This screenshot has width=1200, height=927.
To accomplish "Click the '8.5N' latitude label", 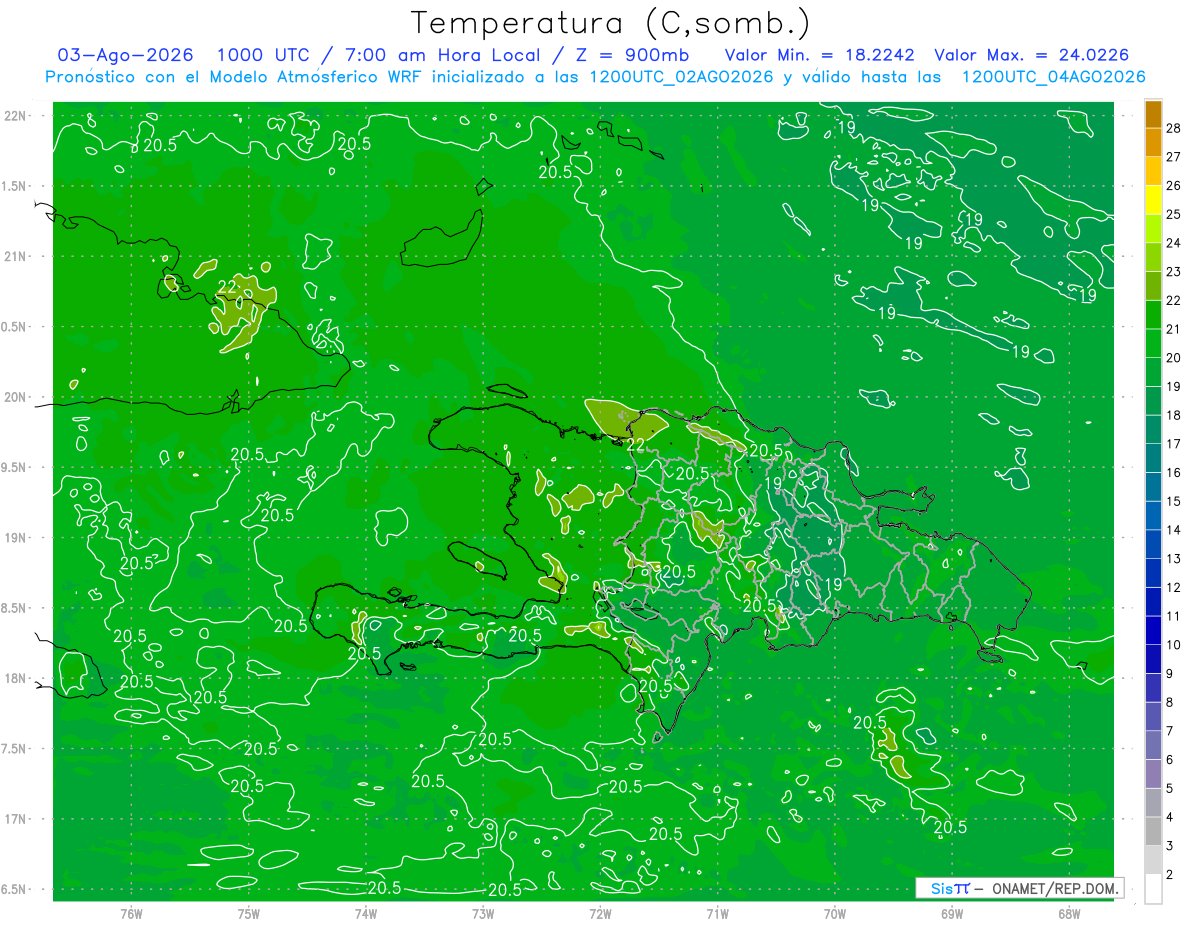I will [x=14, y=609].
